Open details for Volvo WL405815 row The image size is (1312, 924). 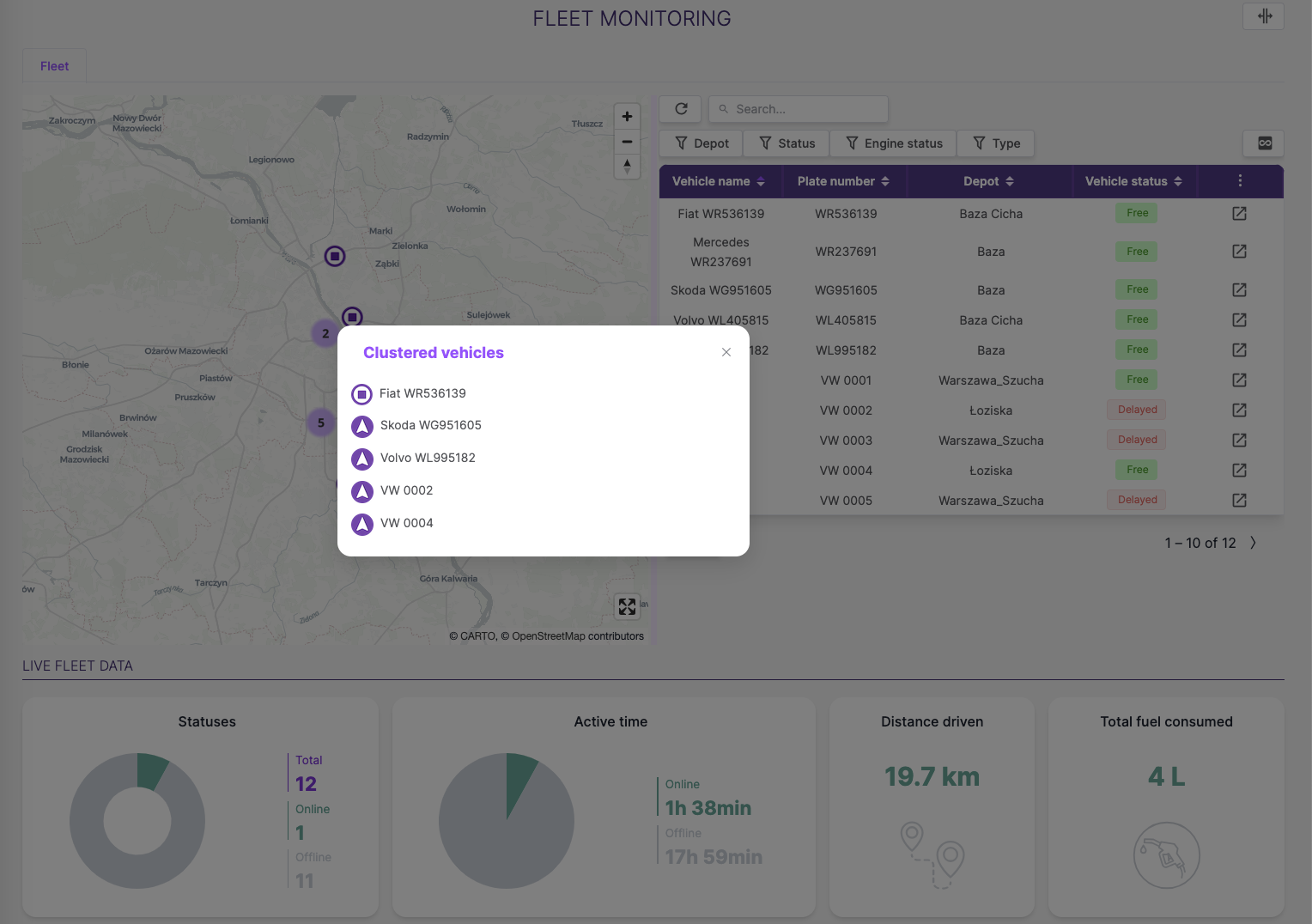[x=1239, y=320]
